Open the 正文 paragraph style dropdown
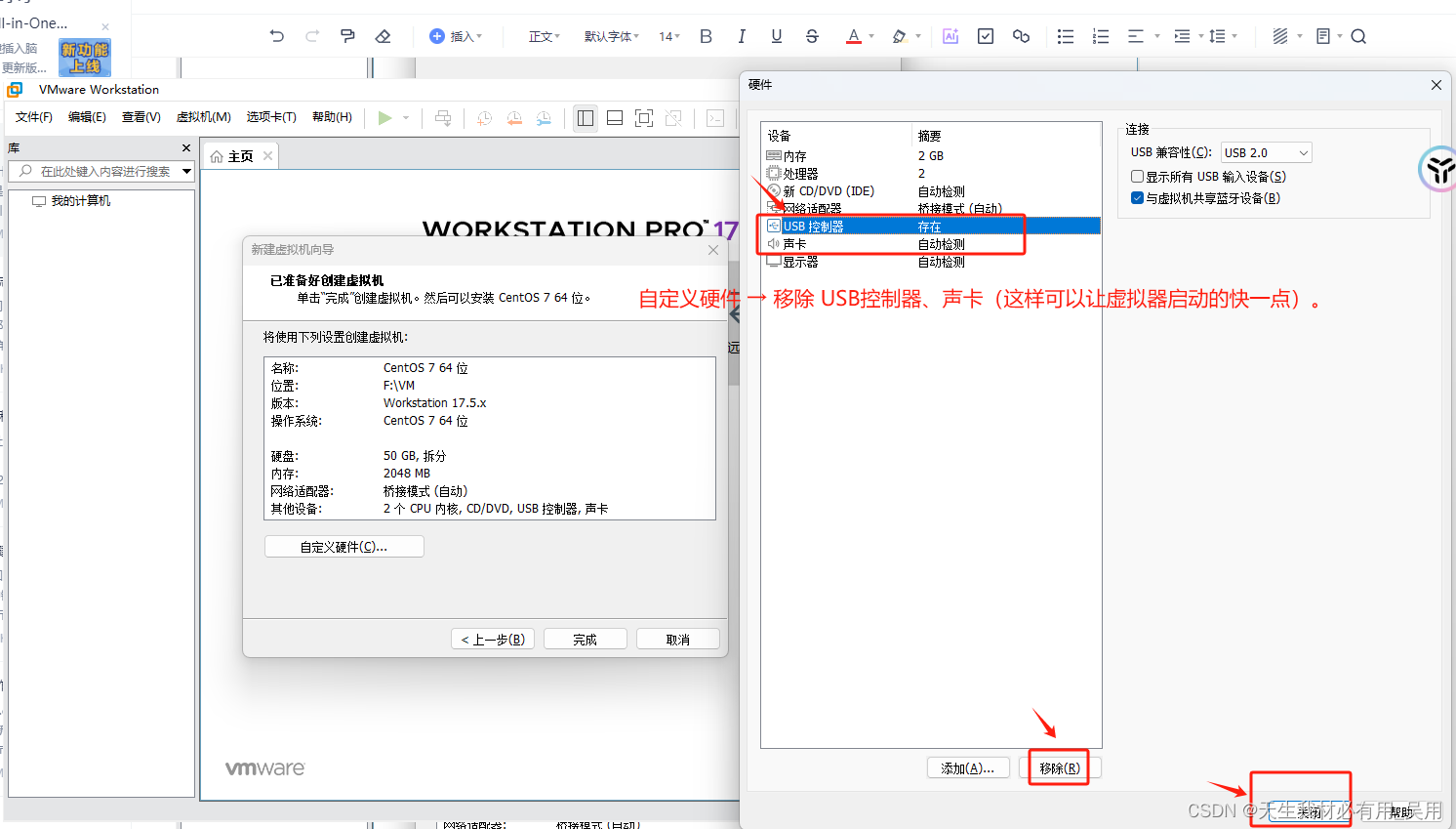This screenshot has height=829, width=1456. pyautogui.click(x=545, y=36)
